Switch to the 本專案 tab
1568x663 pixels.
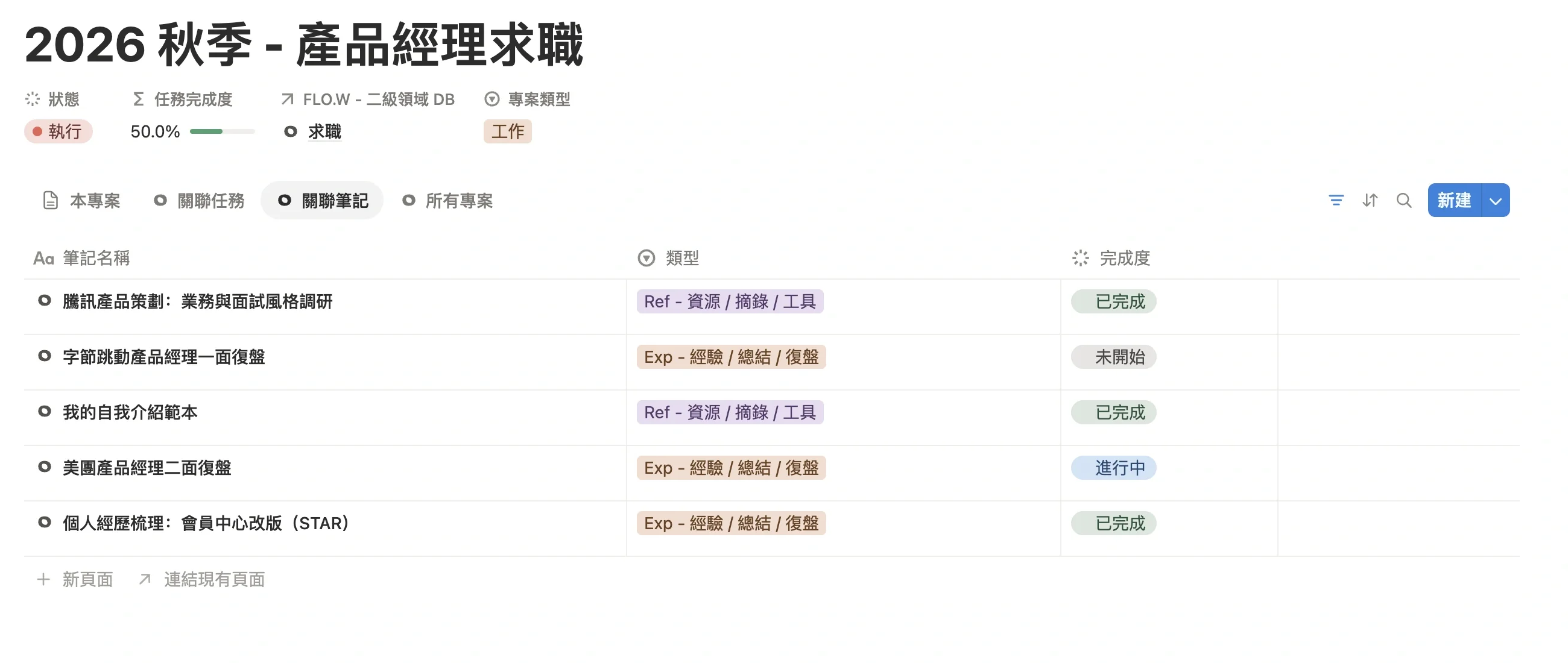[x=81, y=200]
